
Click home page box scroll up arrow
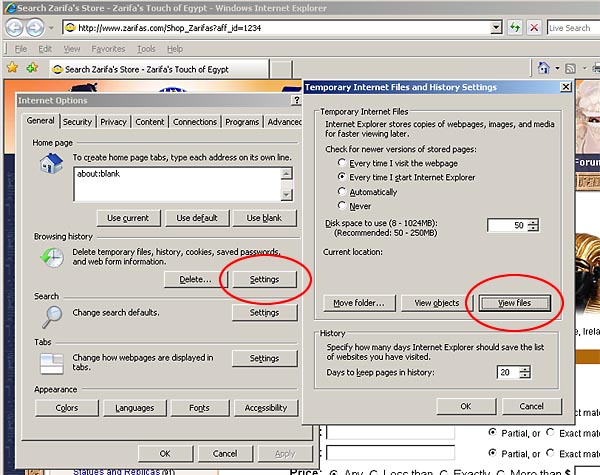pyautogui.click(x=286, y=173)
